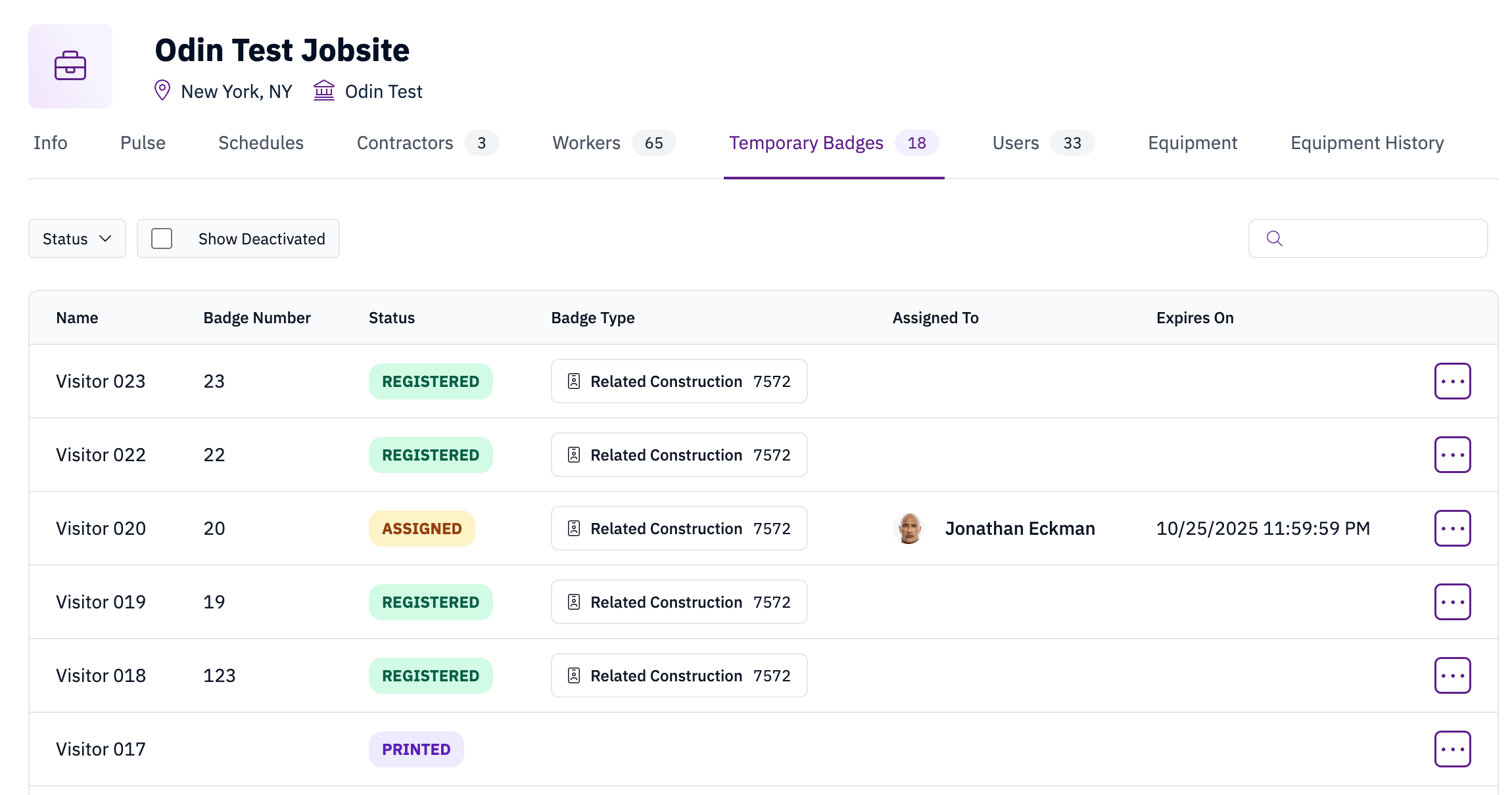Click badge icon in Visitor 018 badge type
1512x795 pixels.
574,675
